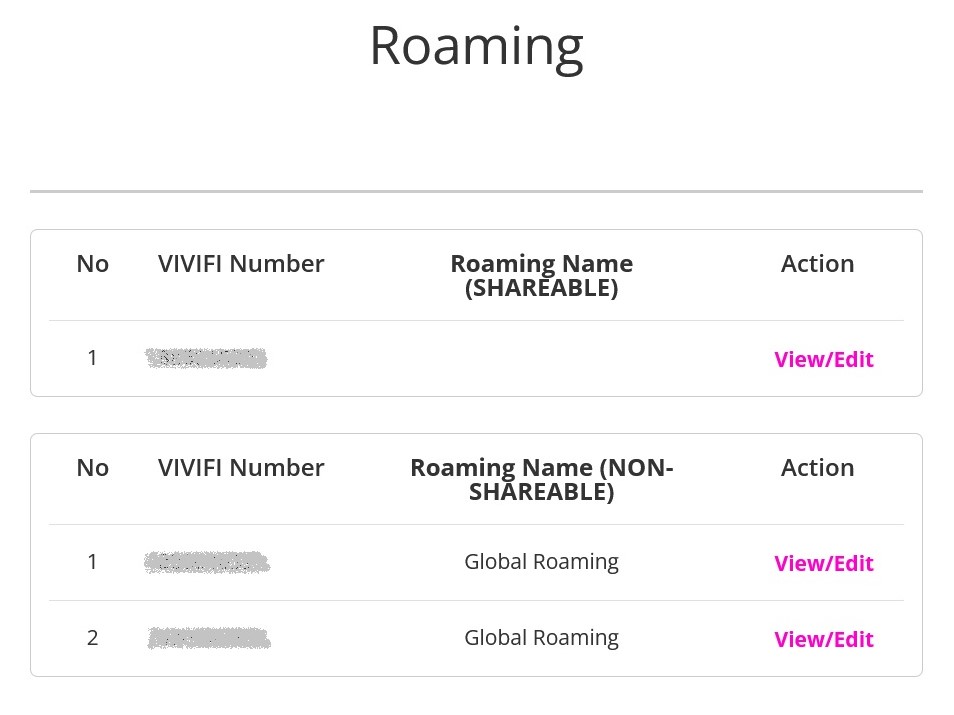
Task: Click the Action header in shareable table
Action: pyautogui.click(x=818, y=264)
